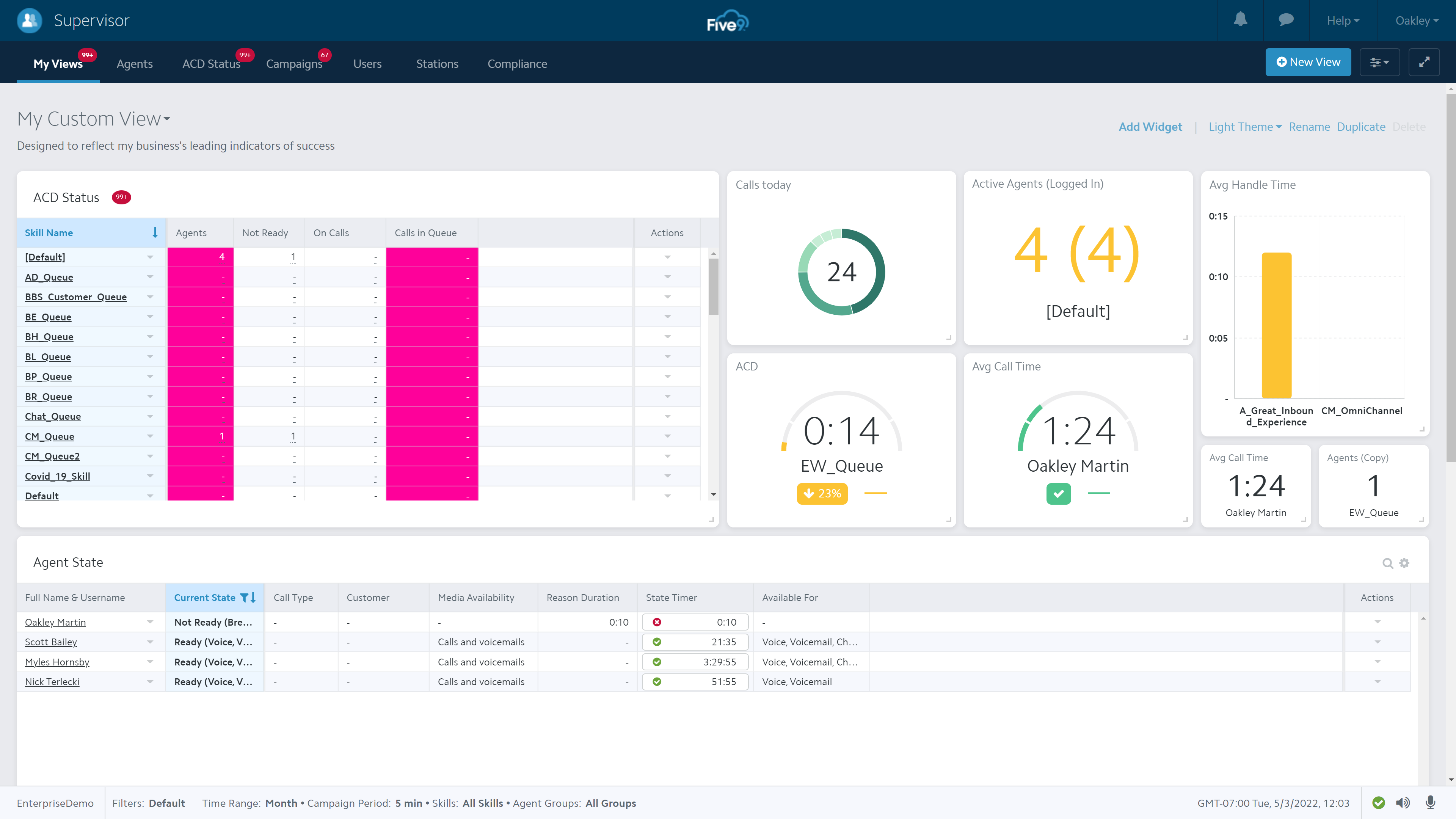This screenshot has width=1456, height=819.
Task: Click the speaker icon in the status bar
Action: click(1402, 803)
